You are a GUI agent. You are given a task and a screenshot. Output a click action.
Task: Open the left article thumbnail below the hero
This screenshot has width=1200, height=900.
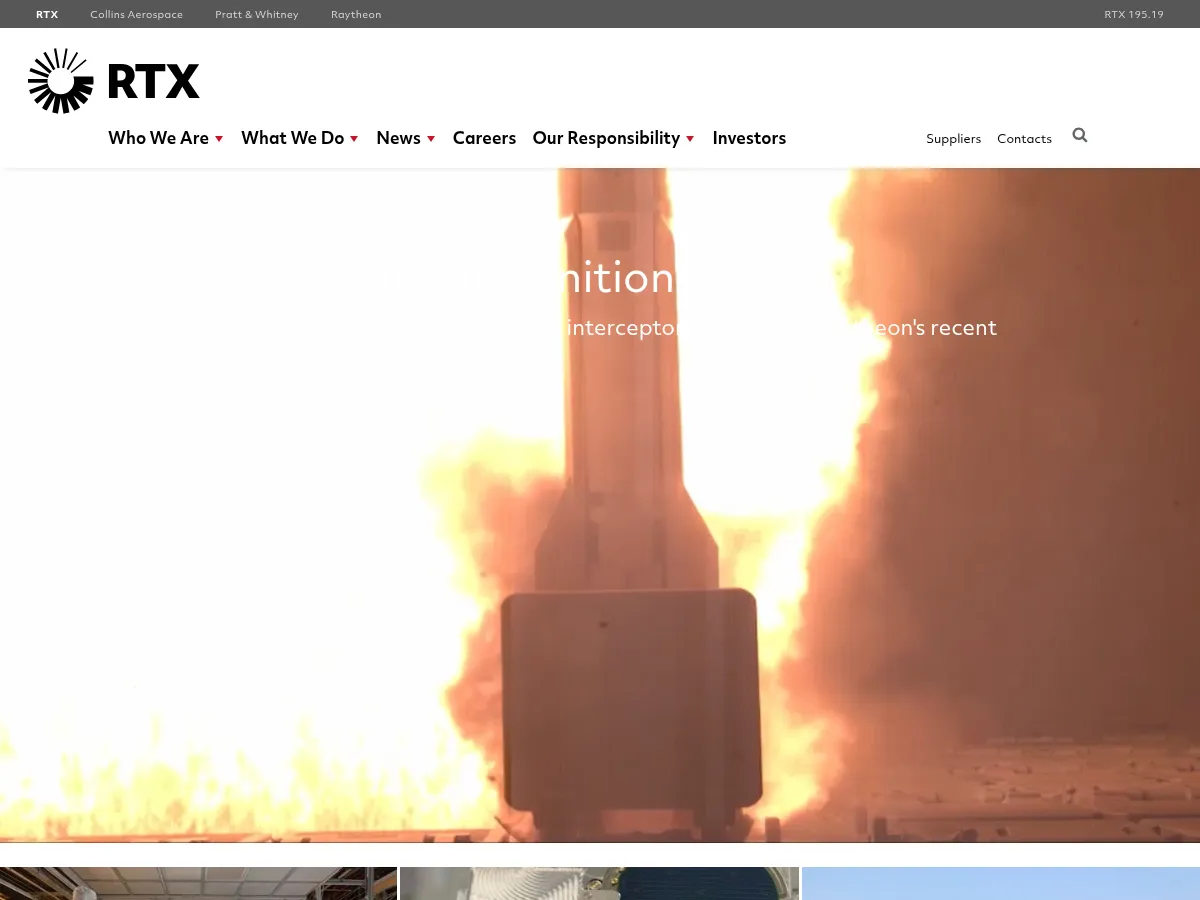pyautogui.click(x=198, y=884)
